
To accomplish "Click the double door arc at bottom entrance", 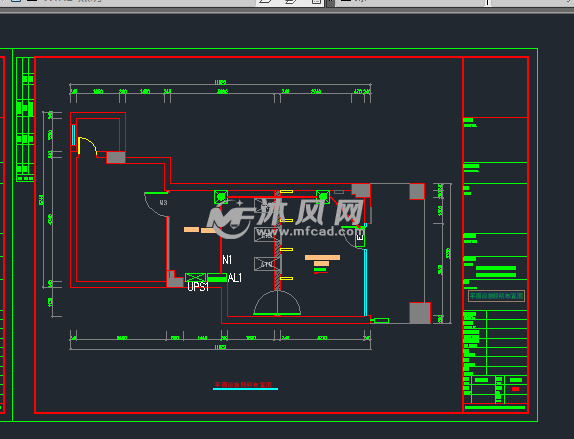I will point(277,302).
